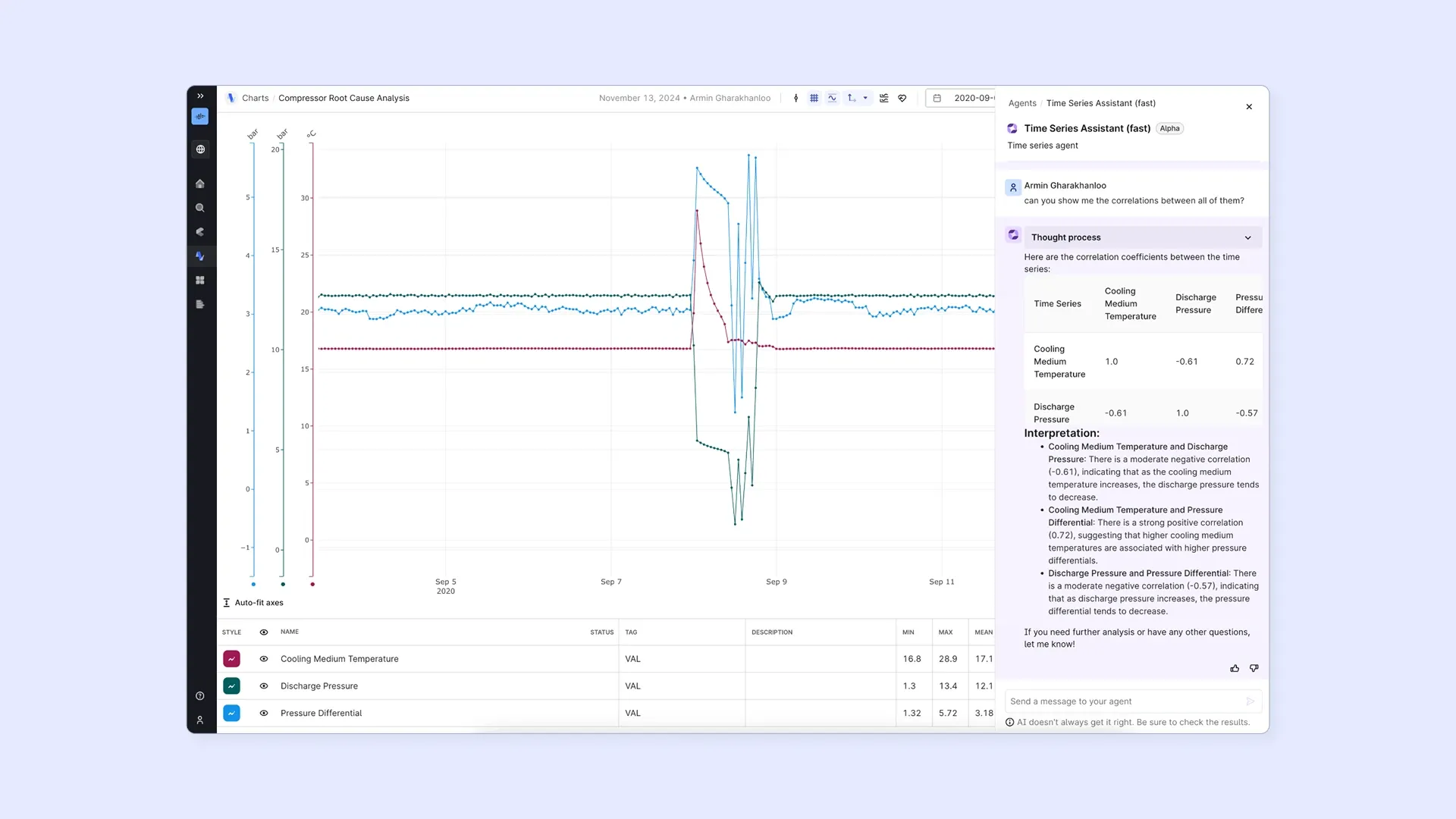Give thumbs down to the agent response
Image resolution: width=1456 pixels, height=819 pixels.
(x=1254, y=668)
